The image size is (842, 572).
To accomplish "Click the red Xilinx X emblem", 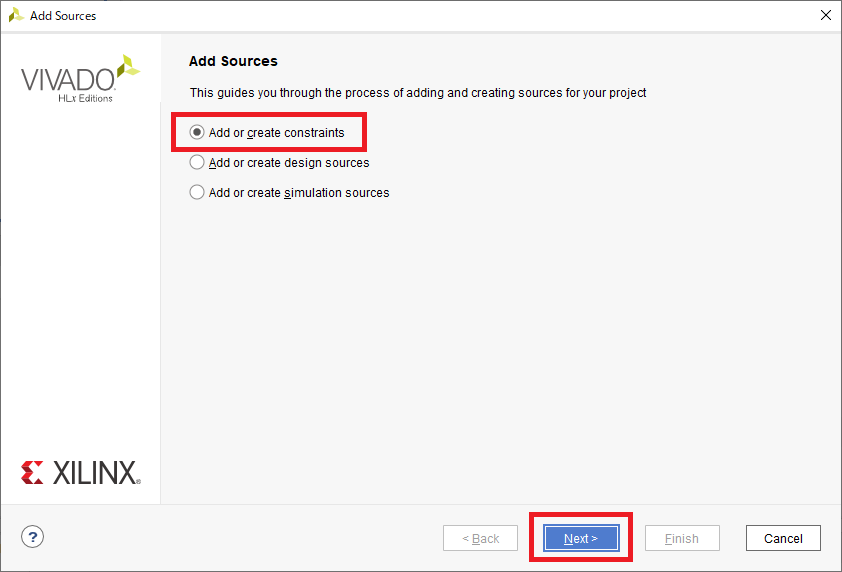I will tap(32, 473).
